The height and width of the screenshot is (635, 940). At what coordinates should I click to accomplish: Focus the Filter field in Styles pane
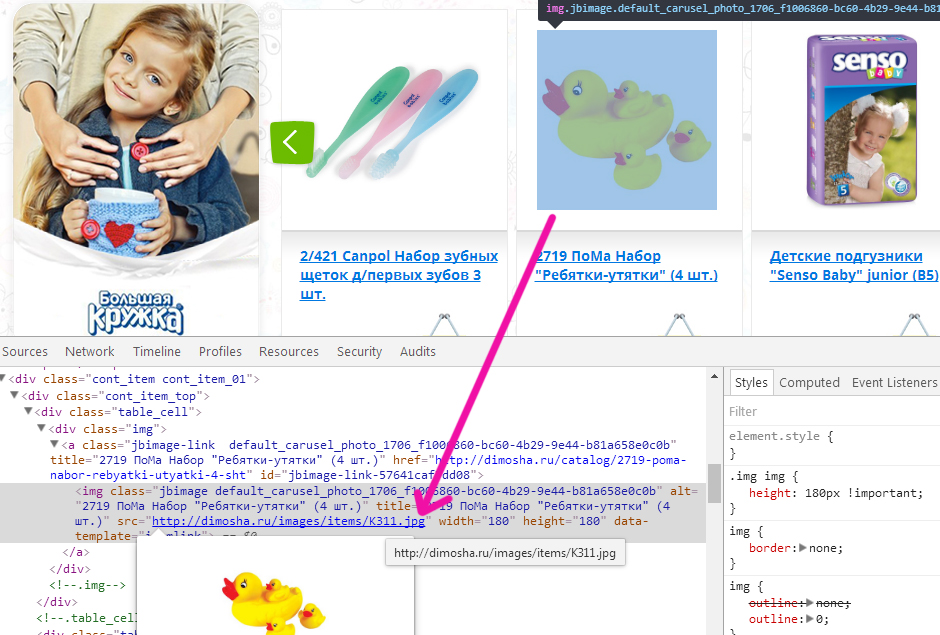tap(832, 411)
